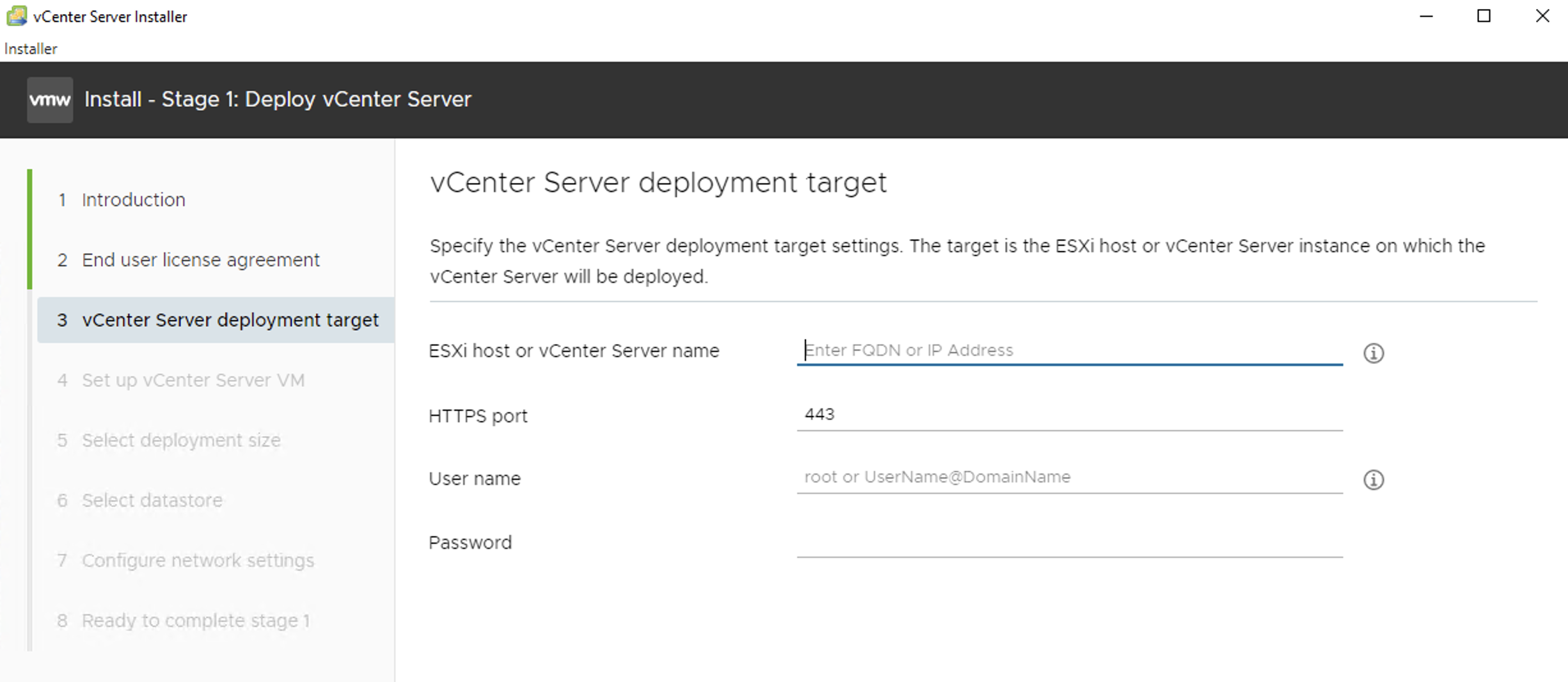Focus the User name input field
The height and width of the screenshot is (682, 1568).
pyautogui.click(x=1070, y=477)
